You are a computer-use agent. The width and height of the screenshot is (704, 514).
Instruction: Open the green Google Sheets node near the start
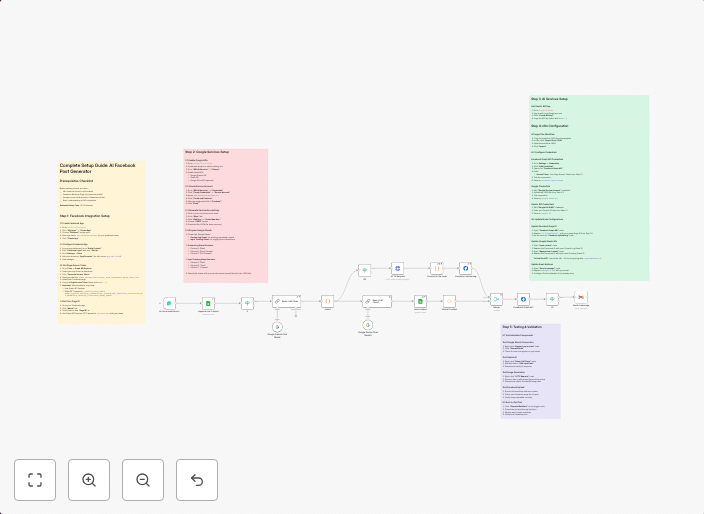[208, 303]
